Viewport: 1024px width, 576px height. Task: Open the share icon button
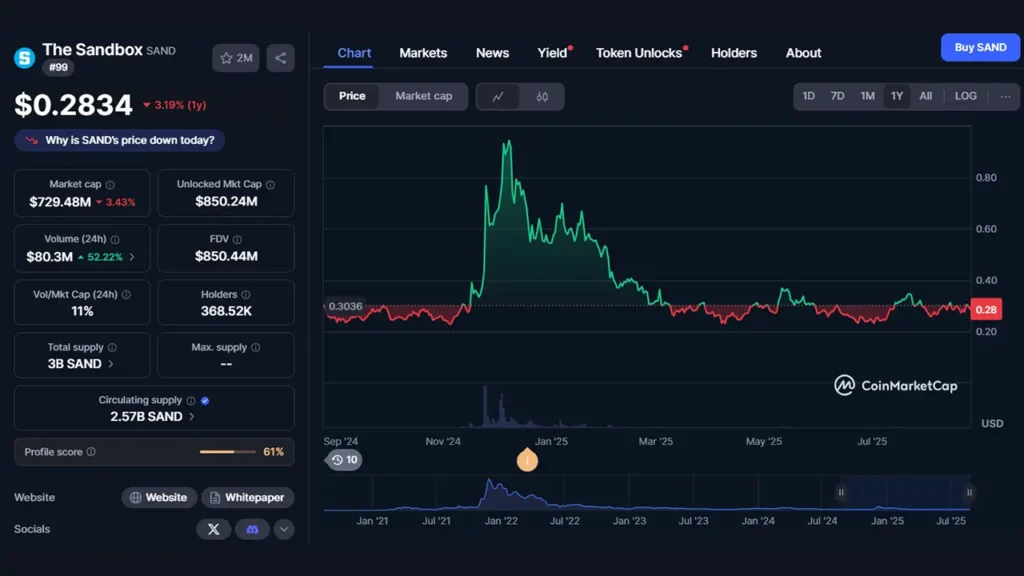click(280, 58)
